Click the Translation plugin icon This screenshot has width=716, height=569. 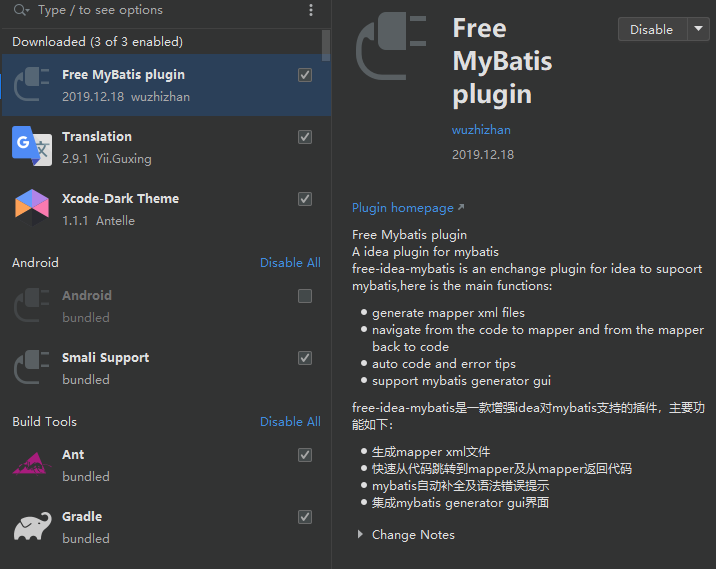point(31,146)
